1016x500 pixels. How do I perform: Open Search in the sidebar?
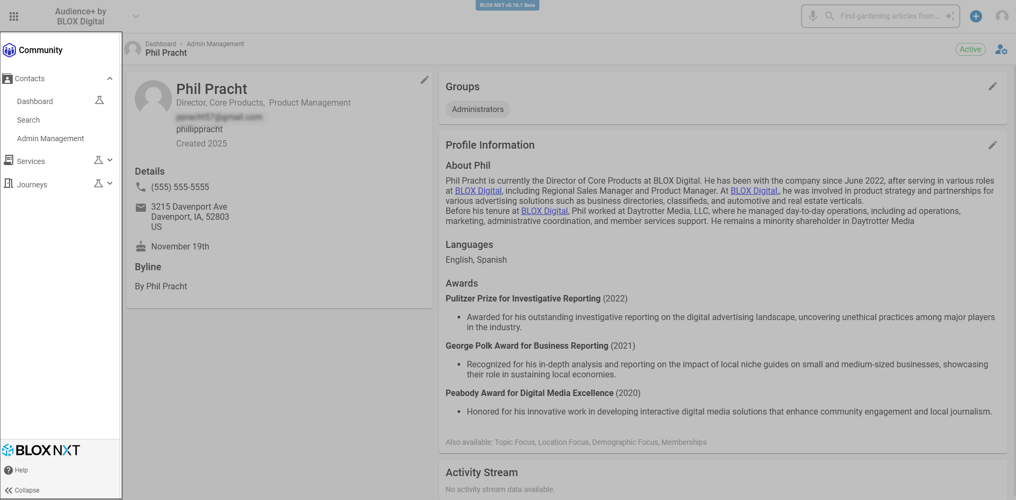(29, 120)
